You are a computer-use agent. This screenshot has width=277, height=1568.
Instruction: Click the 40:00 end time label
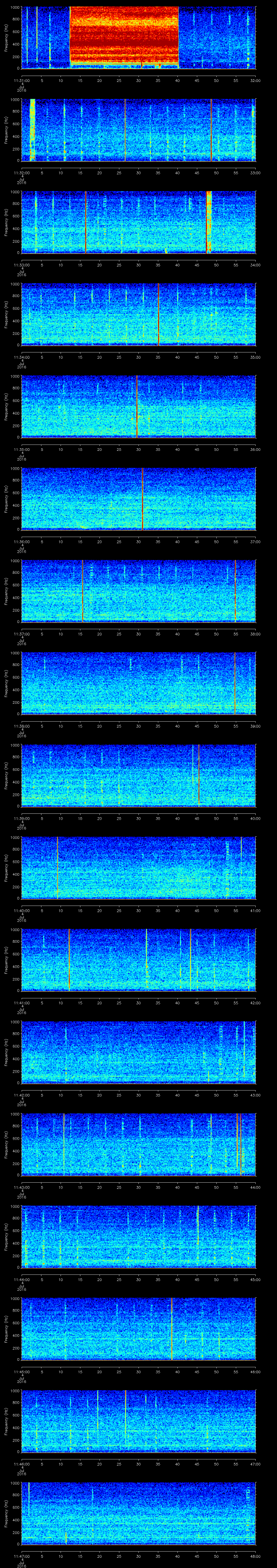point(255,818)
